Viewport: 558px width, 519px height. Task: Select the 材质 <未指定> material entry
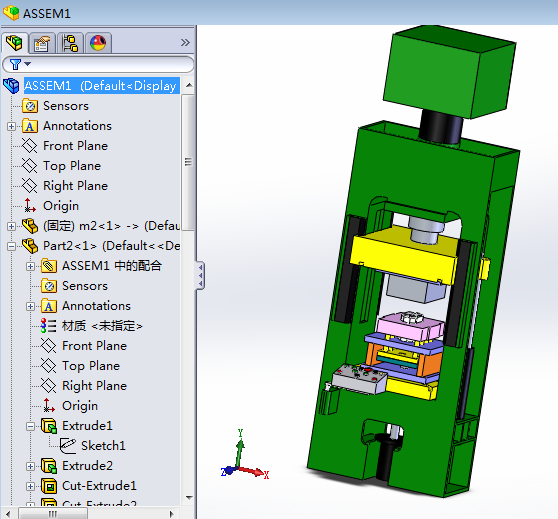(102, 326)
